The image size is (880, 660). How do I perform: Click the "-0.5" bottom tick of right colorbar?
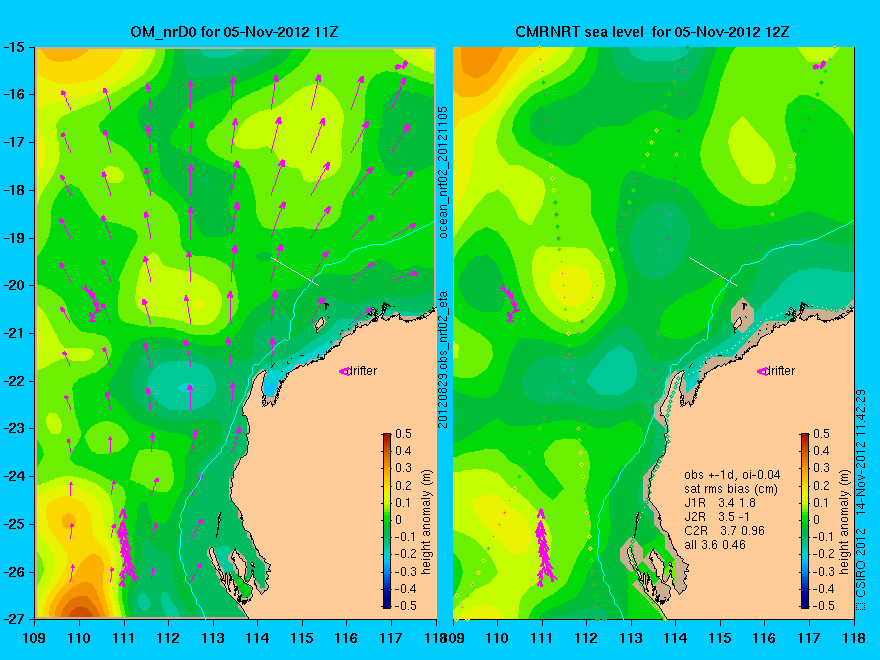point(824,606)
